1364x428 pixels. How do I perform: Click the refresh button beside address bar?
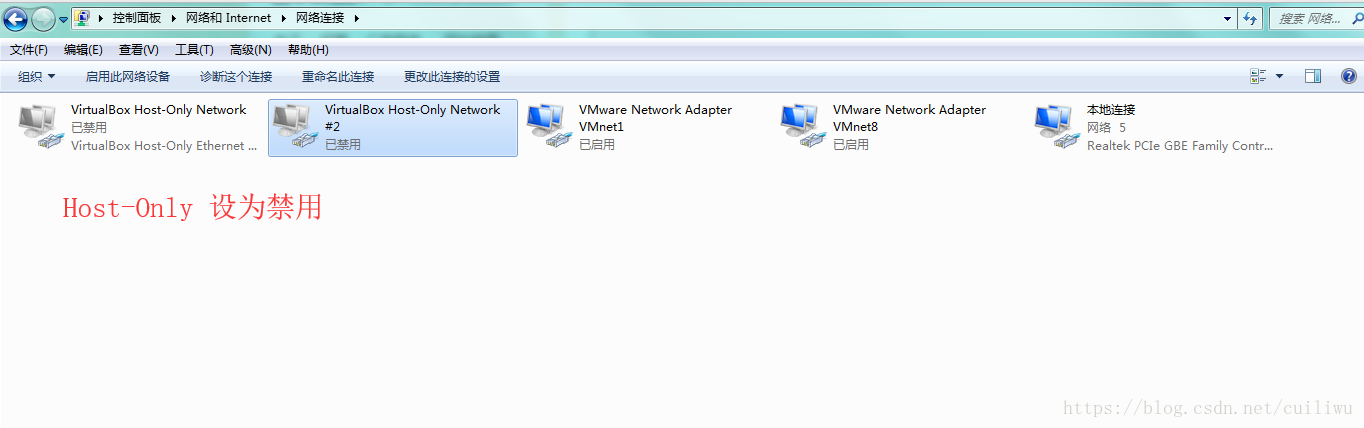(x=1250, y=18)
